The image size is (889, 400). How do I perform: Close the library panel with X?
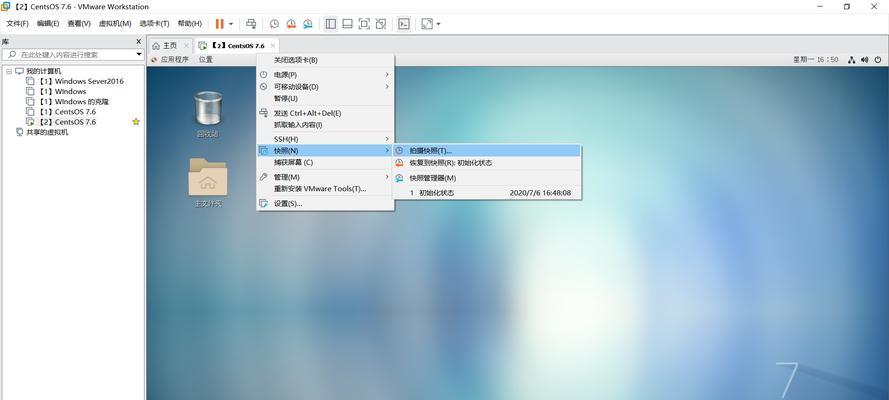138,41
